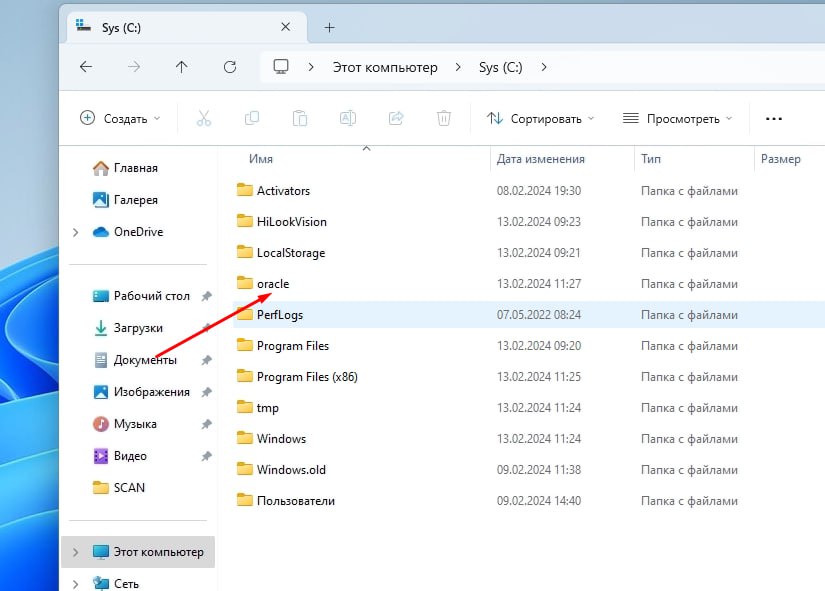Expand chevron after Sys (C:) in address bar
825x591 pixels.
tap(544, 67)
